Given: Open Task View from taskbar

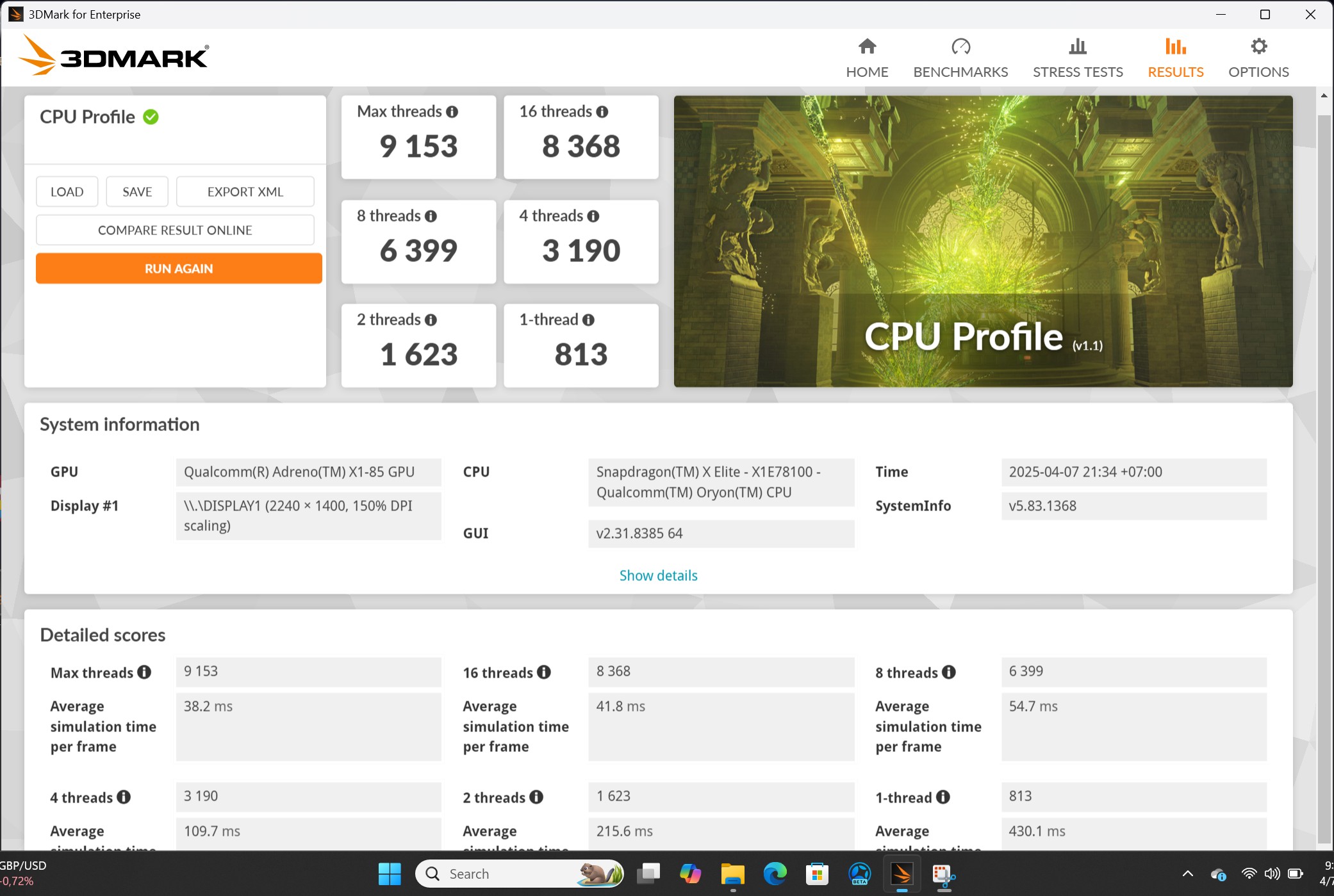Looking at the screenshot, I should tap(648, 874).
